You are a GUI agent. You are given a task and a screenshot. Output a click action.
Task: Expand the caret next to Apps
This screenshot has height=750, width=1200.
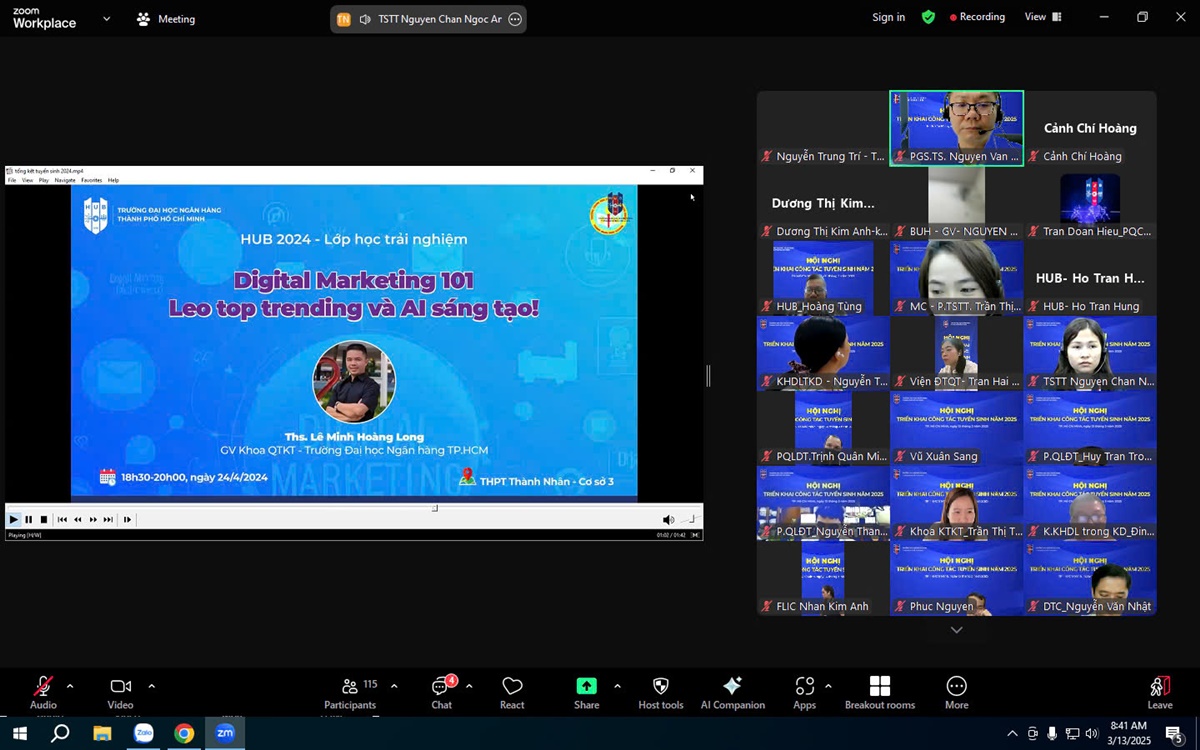click(x=828, y=686)
